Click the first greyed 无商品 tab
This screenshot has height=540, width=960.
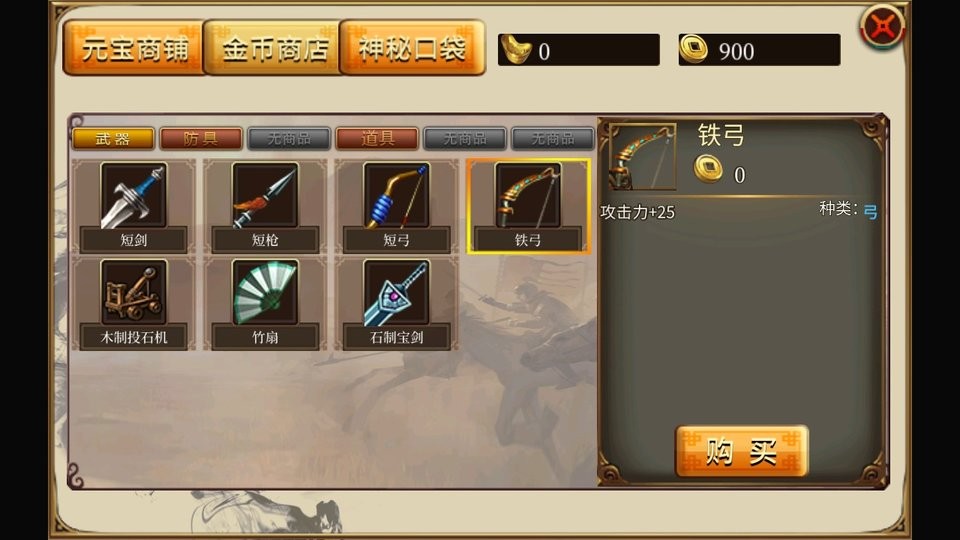(289, 138)
